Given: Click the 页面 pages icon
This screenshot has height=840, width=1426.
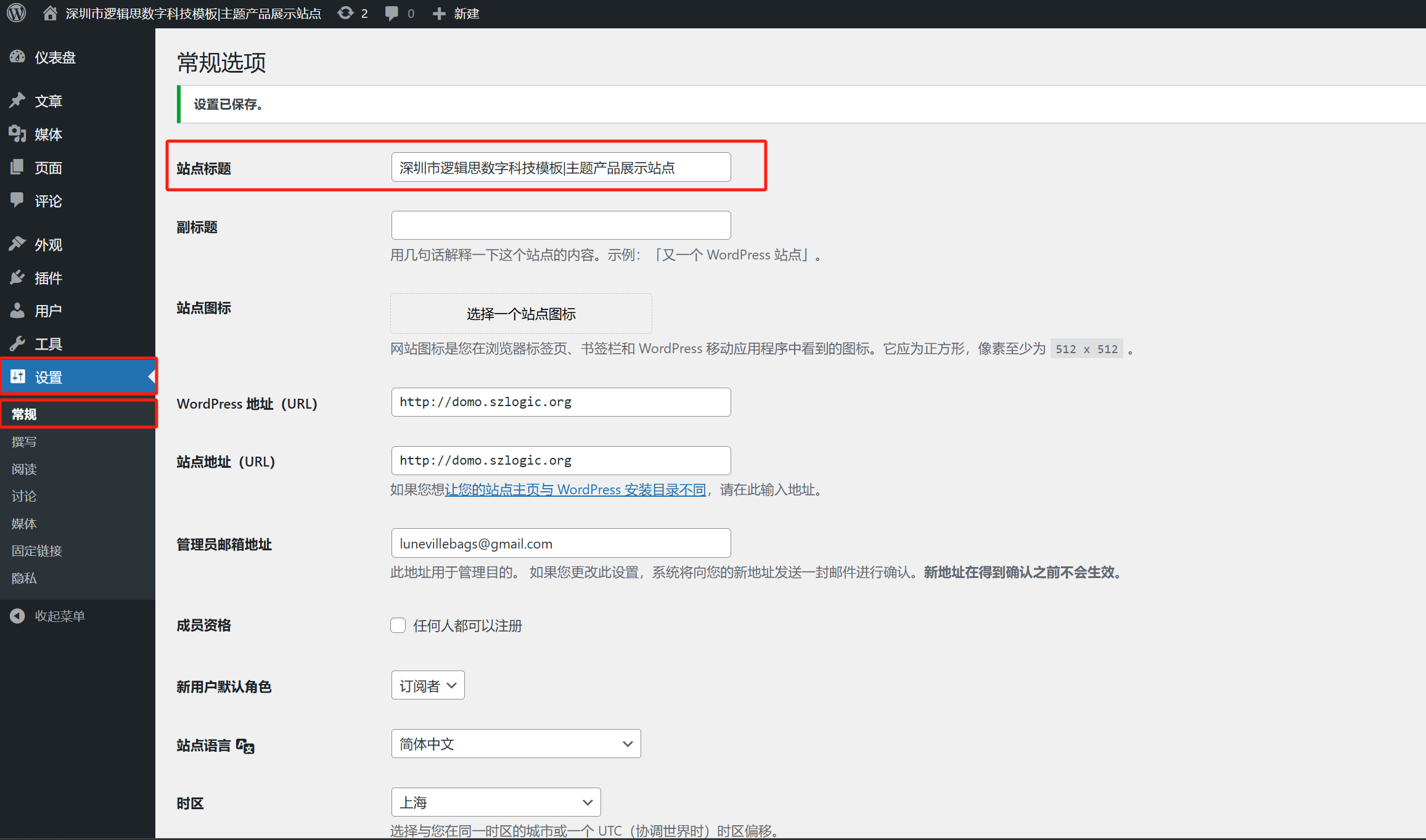Looking at the screenshot, I should coord(17,167).
